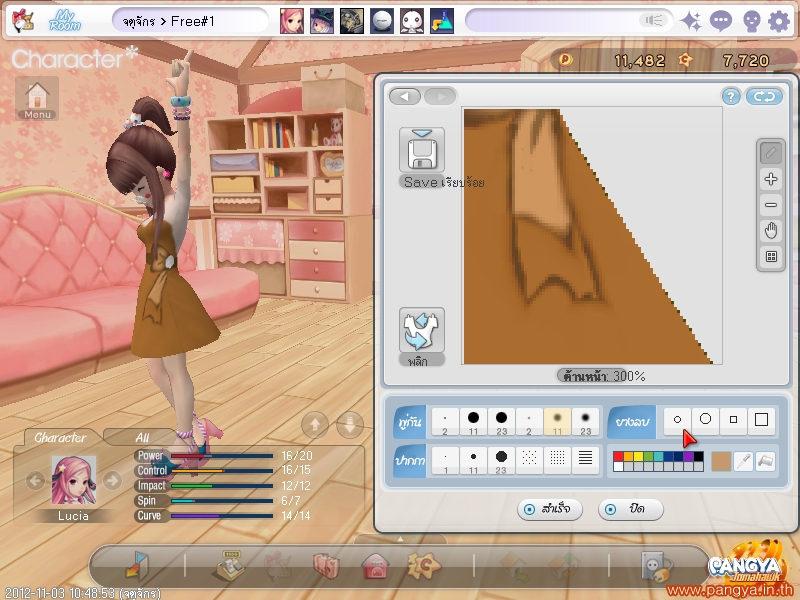Open the star cookie icon in bottom bar

[423, 566]
